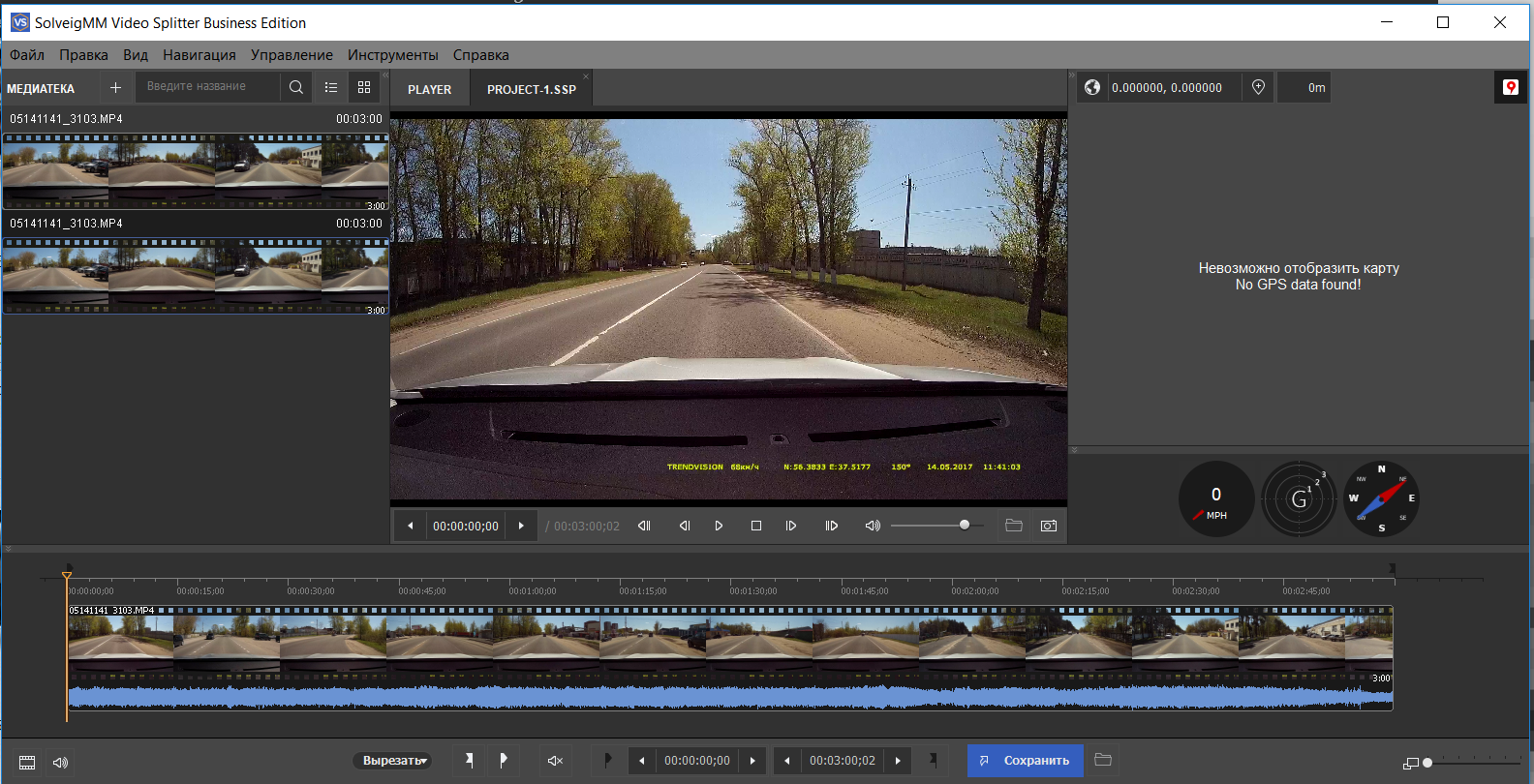The width and height of the screenshot is (1534, 784).
Task: Take a frame snapshot with camera icon
Action: pyautogui.click(x=1048, y=526)
